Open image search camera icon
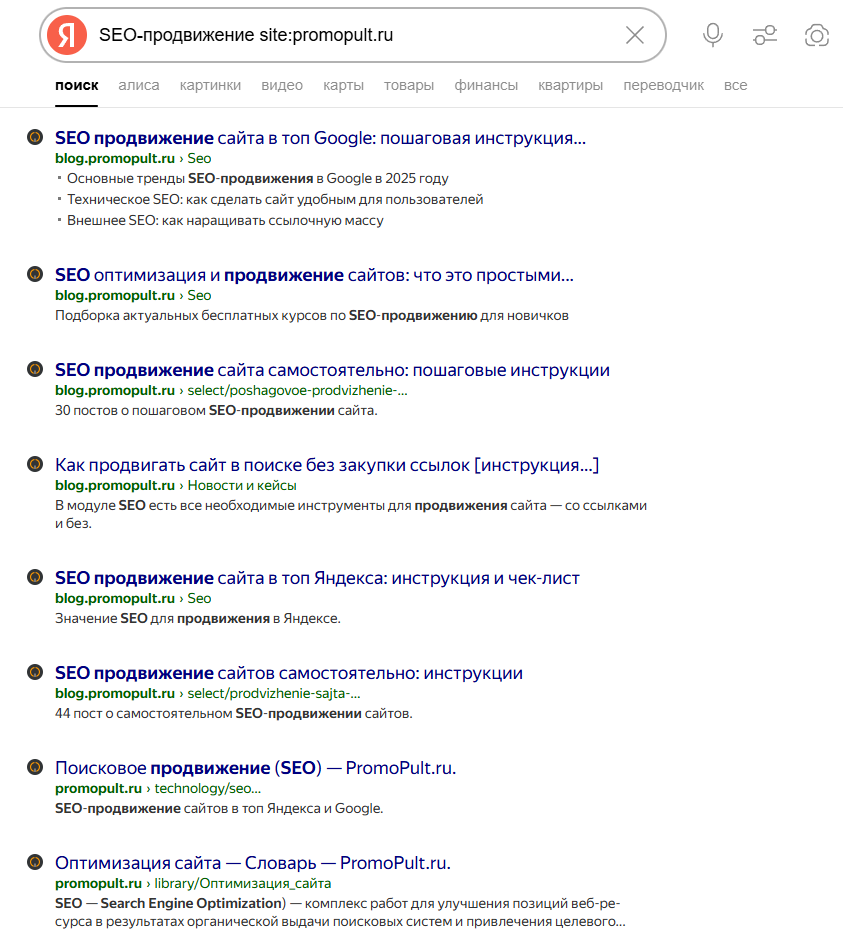The height and width of the screenshot is (951, 843). pyautogui.click(x=817, y=35)
